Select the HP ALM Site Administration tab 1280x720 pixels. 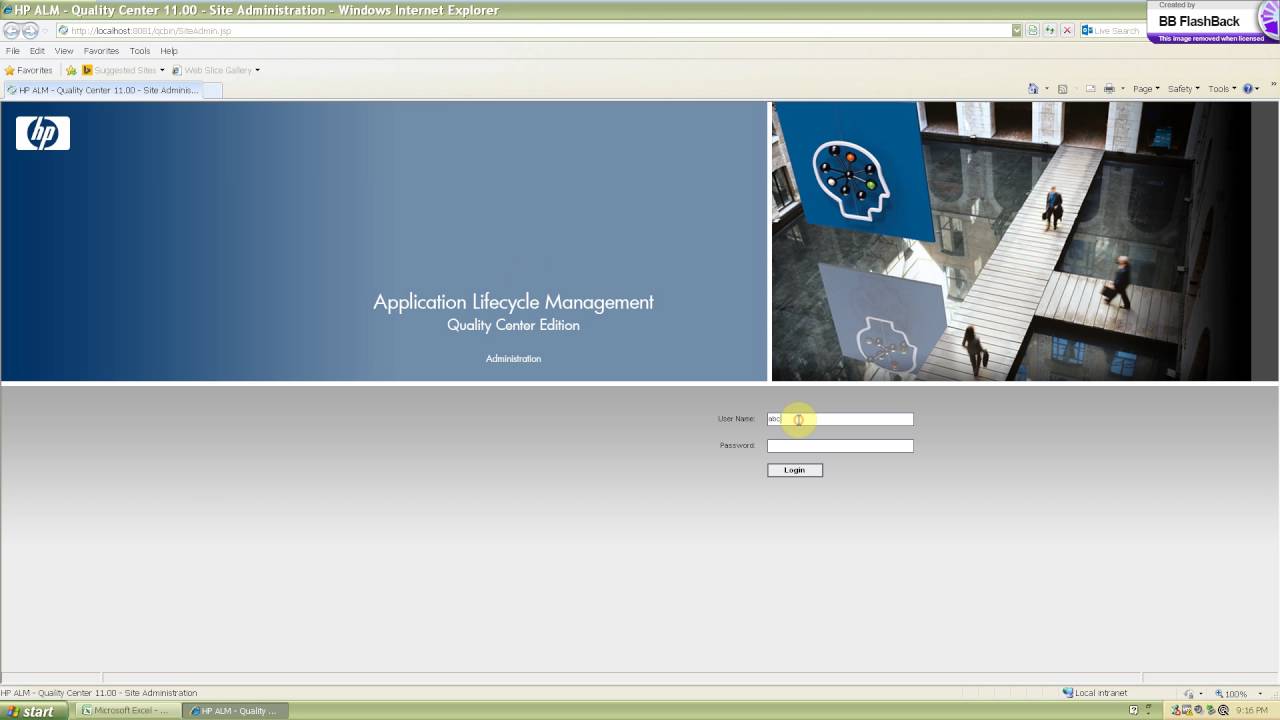tap(102, 90)
